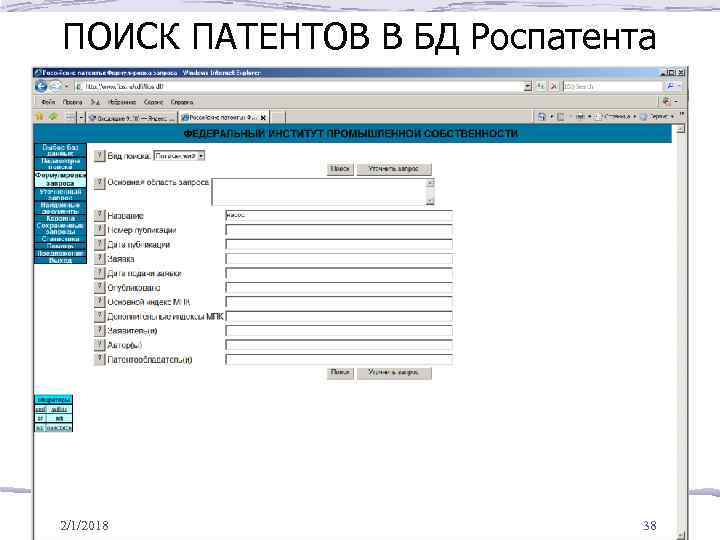
Task: Click help '?' button beside Основная область запроса
Action: [x=99, y=183]
